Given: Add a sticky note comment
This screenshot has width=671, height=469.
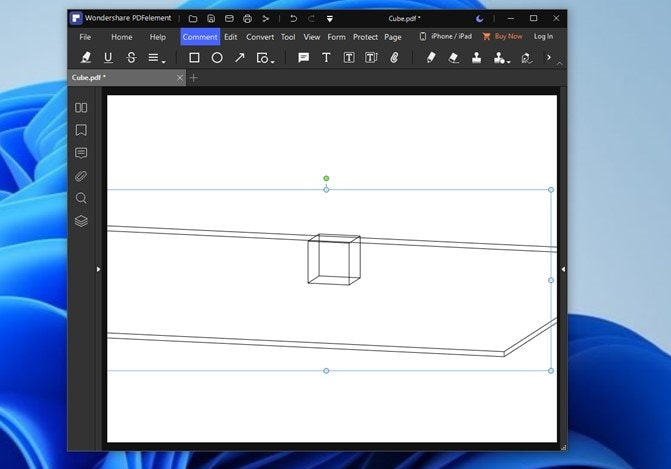Looking at the screenshot, I should [x=303, y=58].
